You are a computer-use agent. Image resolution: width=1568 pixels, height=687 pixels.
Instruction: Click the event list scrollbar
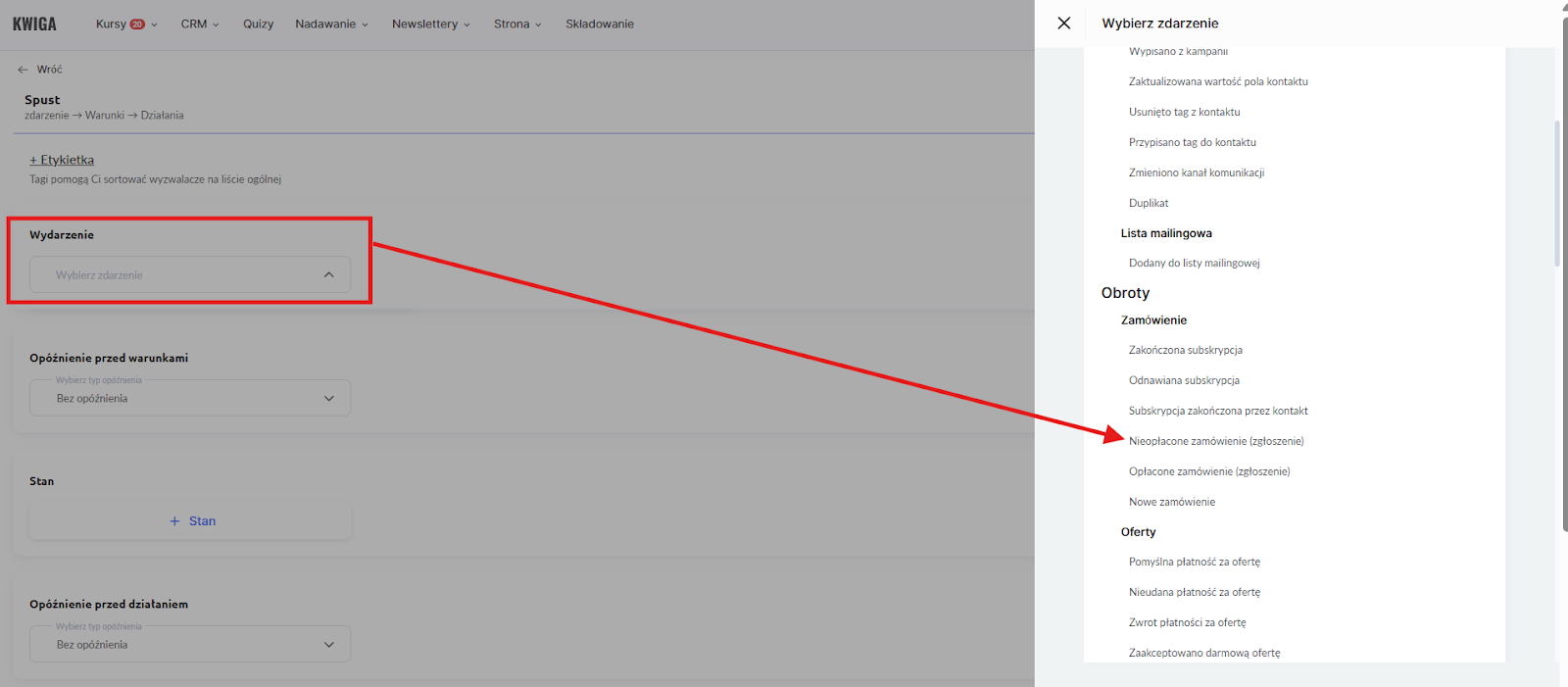point(1556,196)
